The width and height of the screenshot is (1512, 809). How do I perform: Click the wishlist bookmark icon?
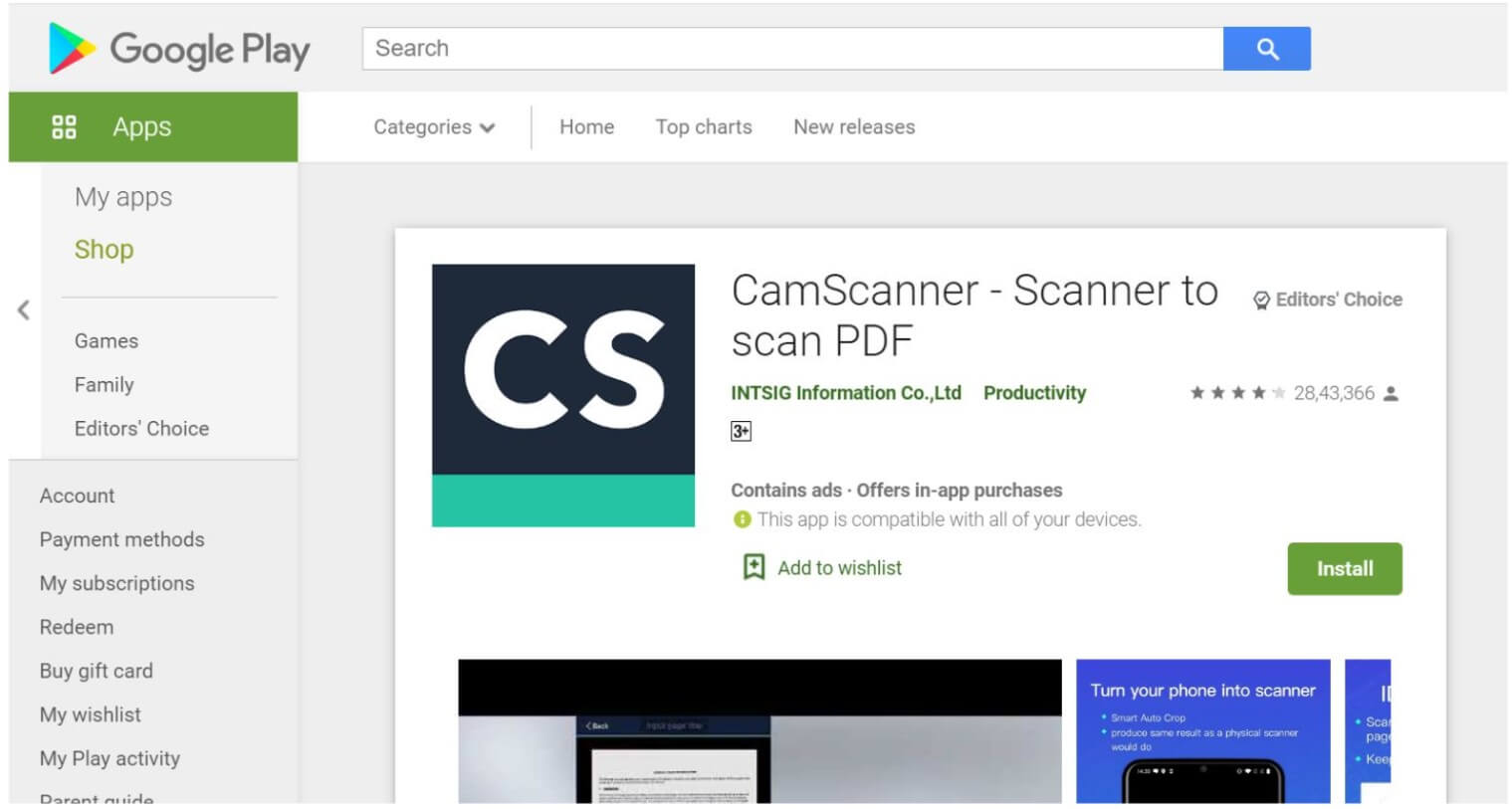point(755,567)
